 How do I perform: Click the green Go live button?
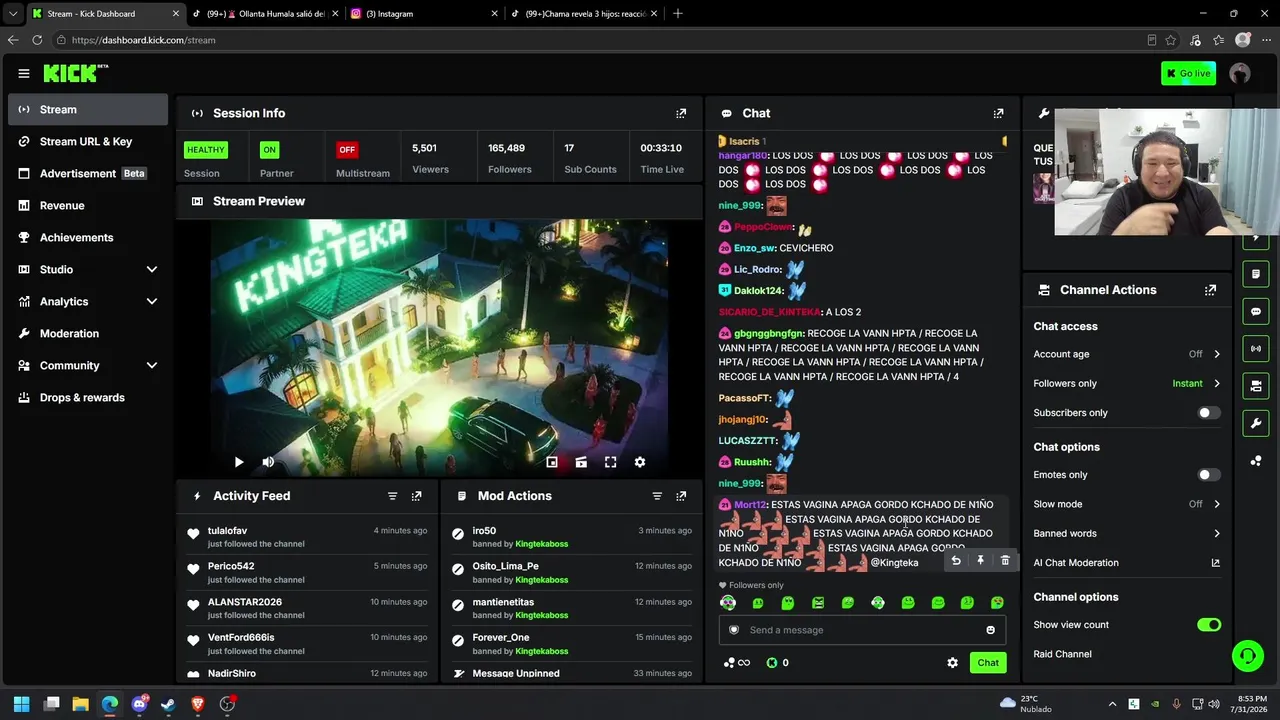tap(1188, 73)
